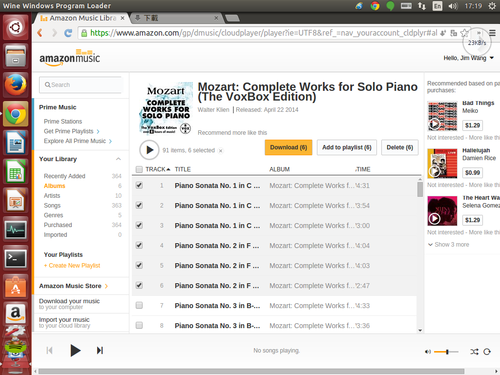Click Create New Playlist link
This screenshot has height=375, width=500.
point(72,266)
